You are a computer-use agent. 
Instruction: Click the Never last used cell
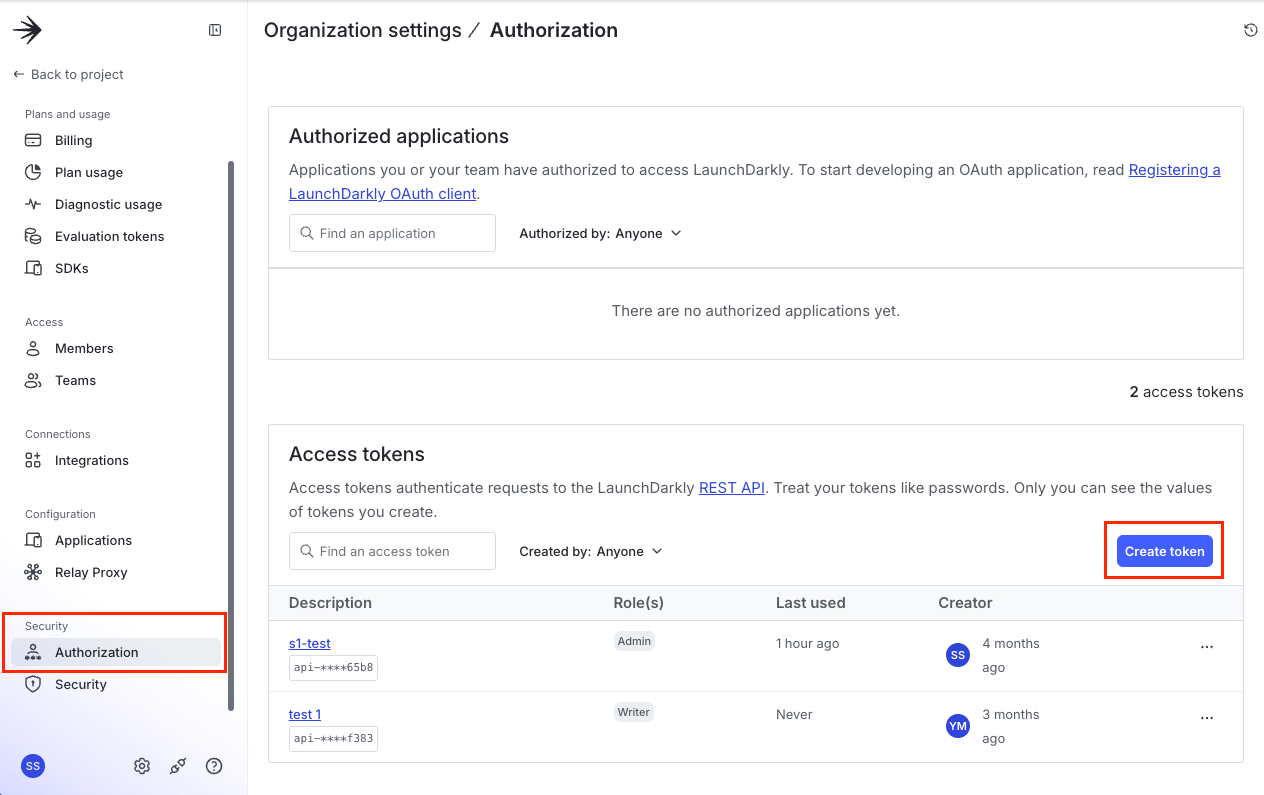794,714
